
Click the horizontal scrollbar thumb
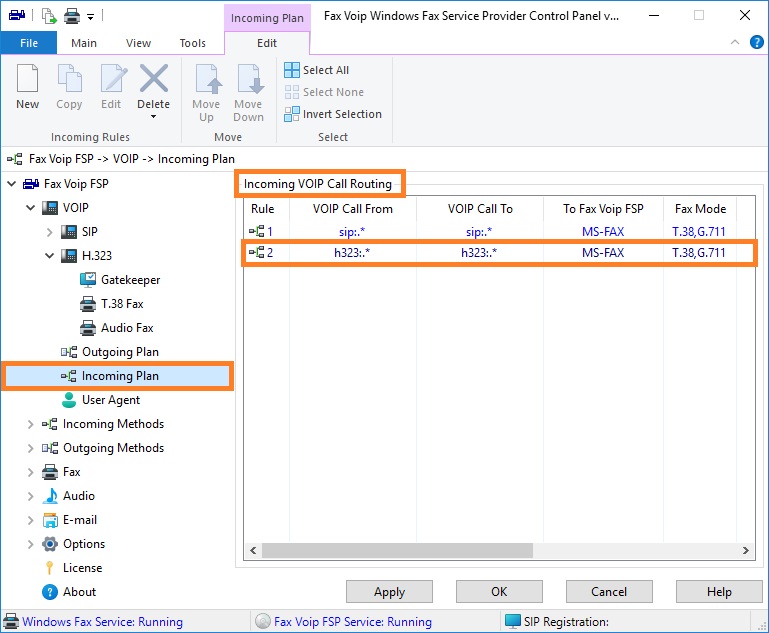(397, 551)
